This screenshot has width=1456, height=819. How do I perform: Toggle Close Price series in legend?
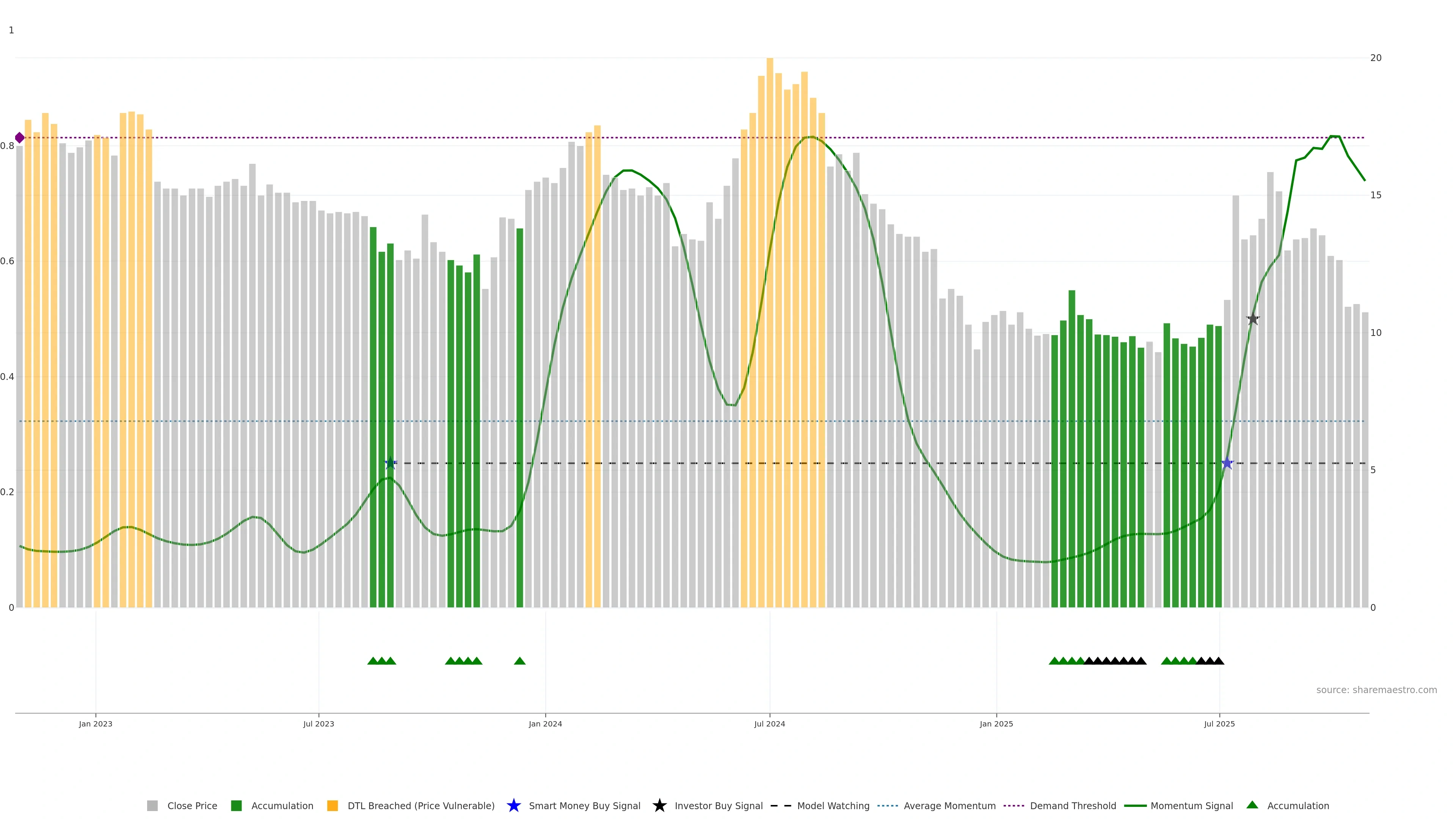[191, 806]
